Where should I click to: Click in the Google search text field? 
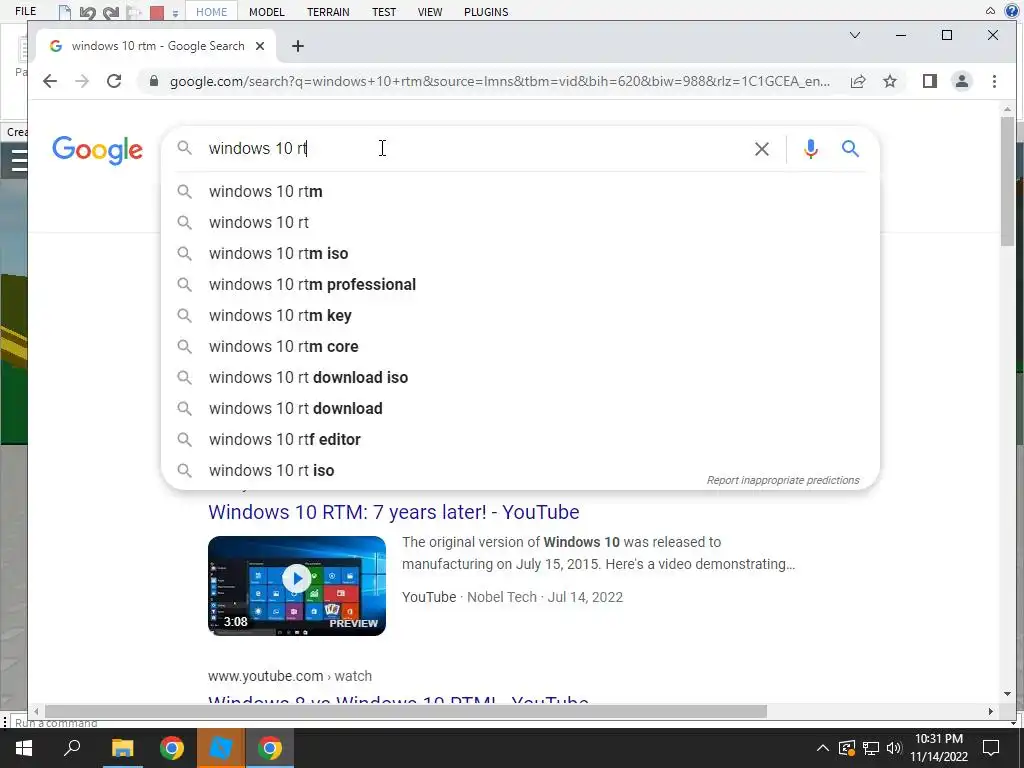pyautogui.click(x=477, y=149)
